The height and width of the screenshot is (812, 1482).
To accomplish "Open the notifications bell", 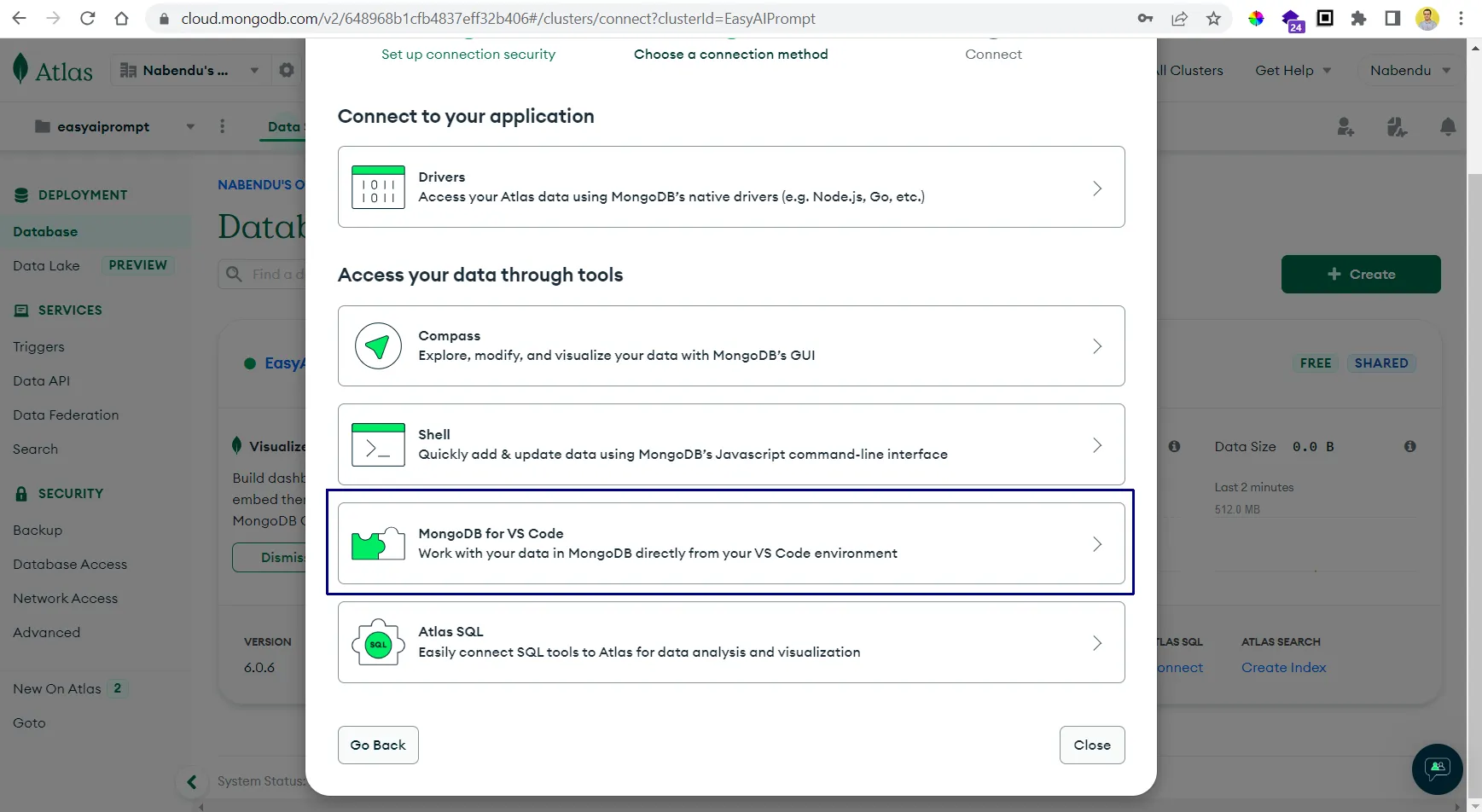I will (x=1448, y=127).
